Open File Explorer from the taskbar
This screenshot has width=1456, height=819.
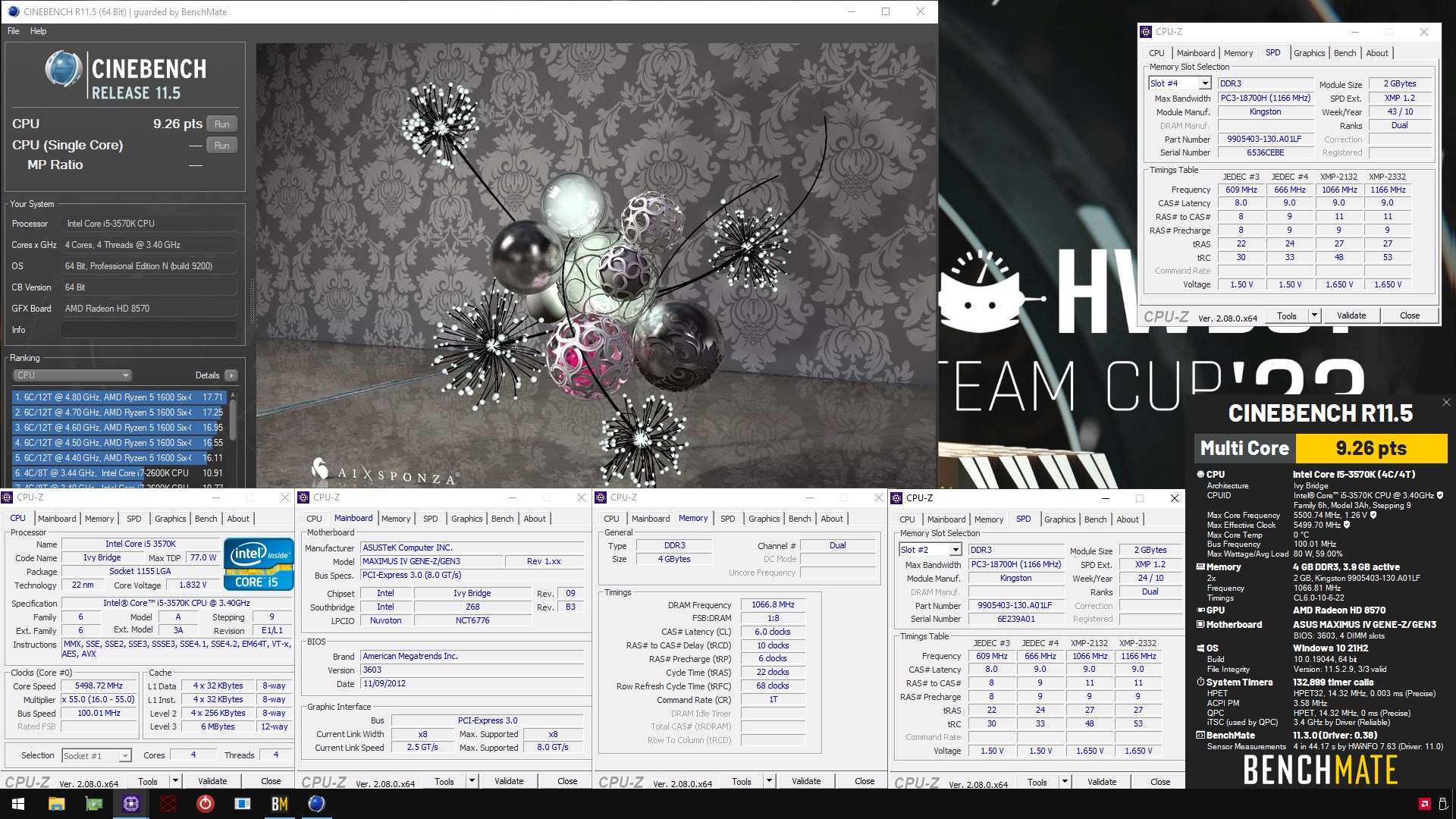point(57,804)
